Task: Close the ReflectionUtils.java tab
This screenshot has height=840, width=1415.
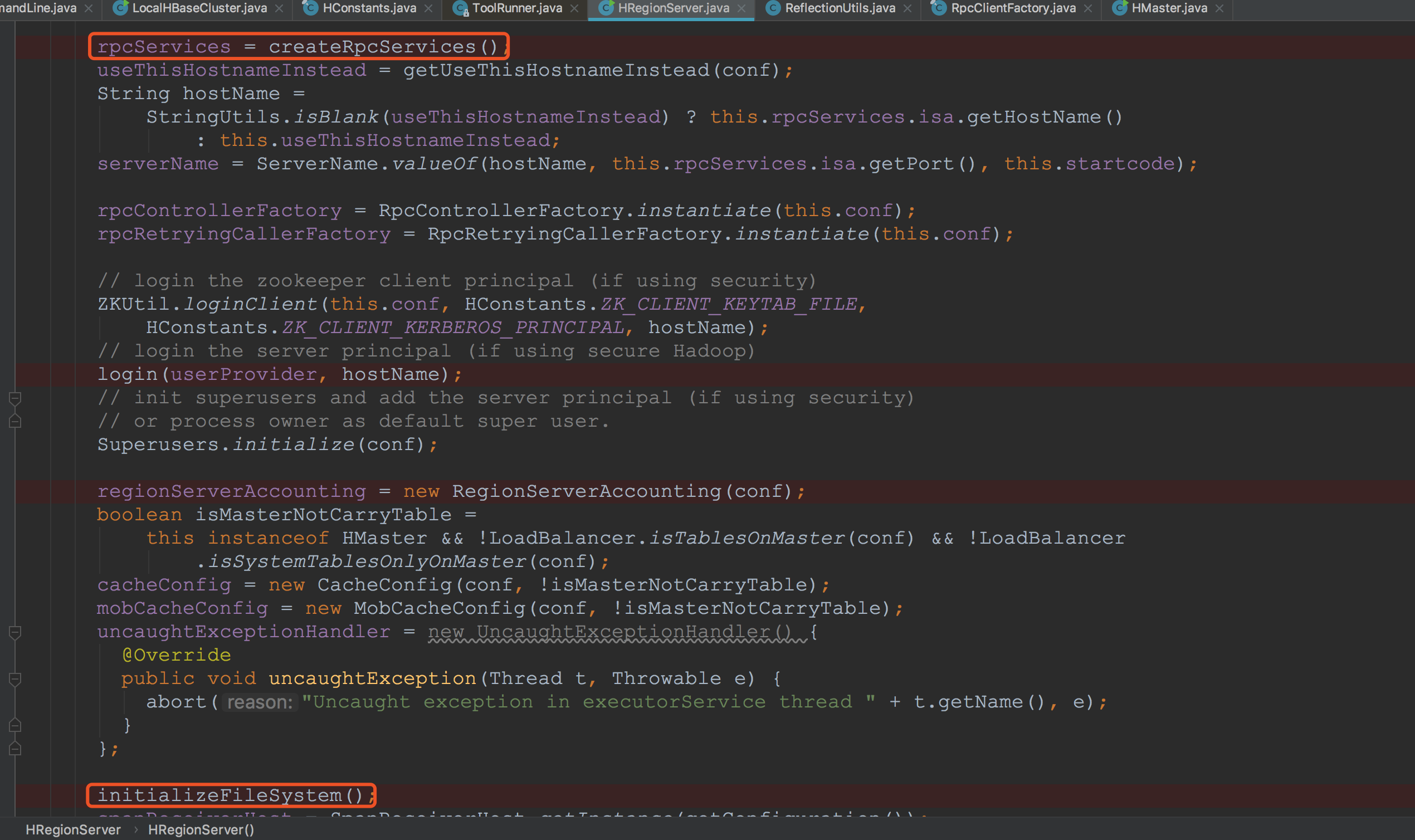Action: coord(907,8)
